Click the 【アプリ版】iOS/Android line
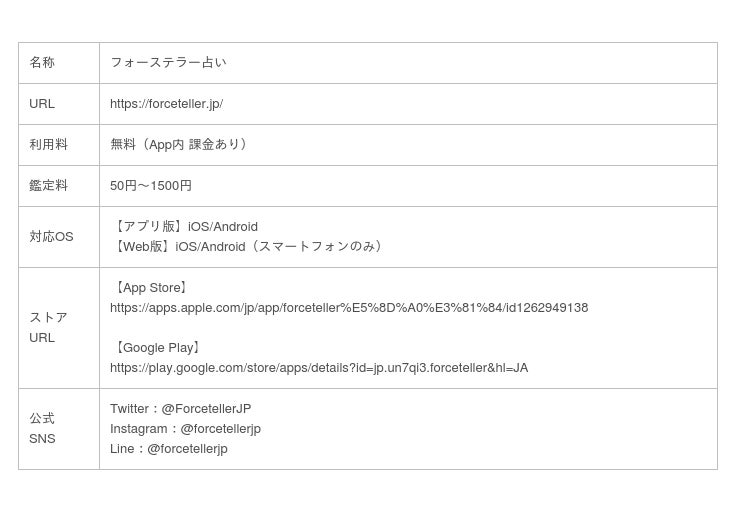The image size is (740, 510). pos(185,227)
